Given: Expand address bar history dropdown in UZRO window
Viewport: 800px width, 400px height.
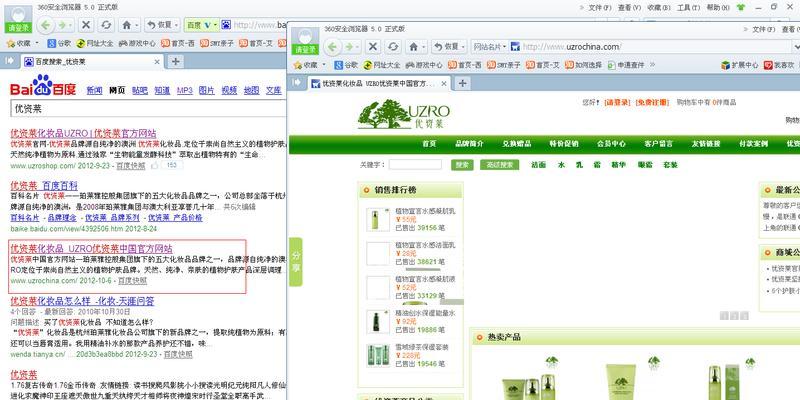Looking at the screenshot, I should coord(795,46).
